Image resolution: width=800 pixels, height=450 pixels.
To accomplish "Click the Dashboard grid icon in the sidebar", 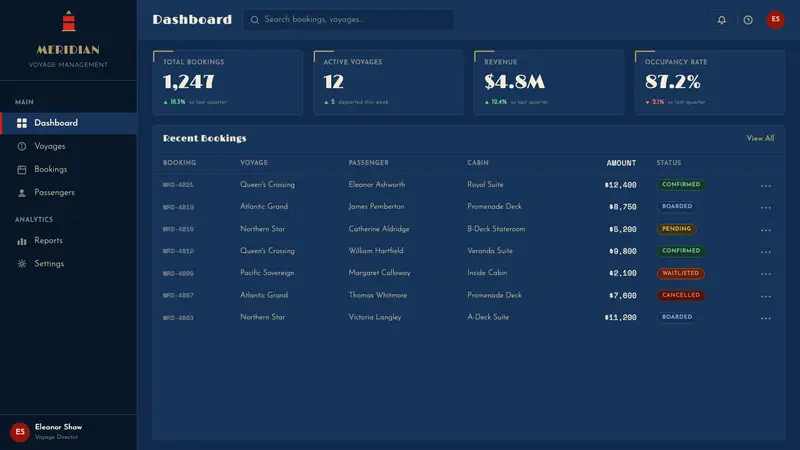I will pos(21,123).
